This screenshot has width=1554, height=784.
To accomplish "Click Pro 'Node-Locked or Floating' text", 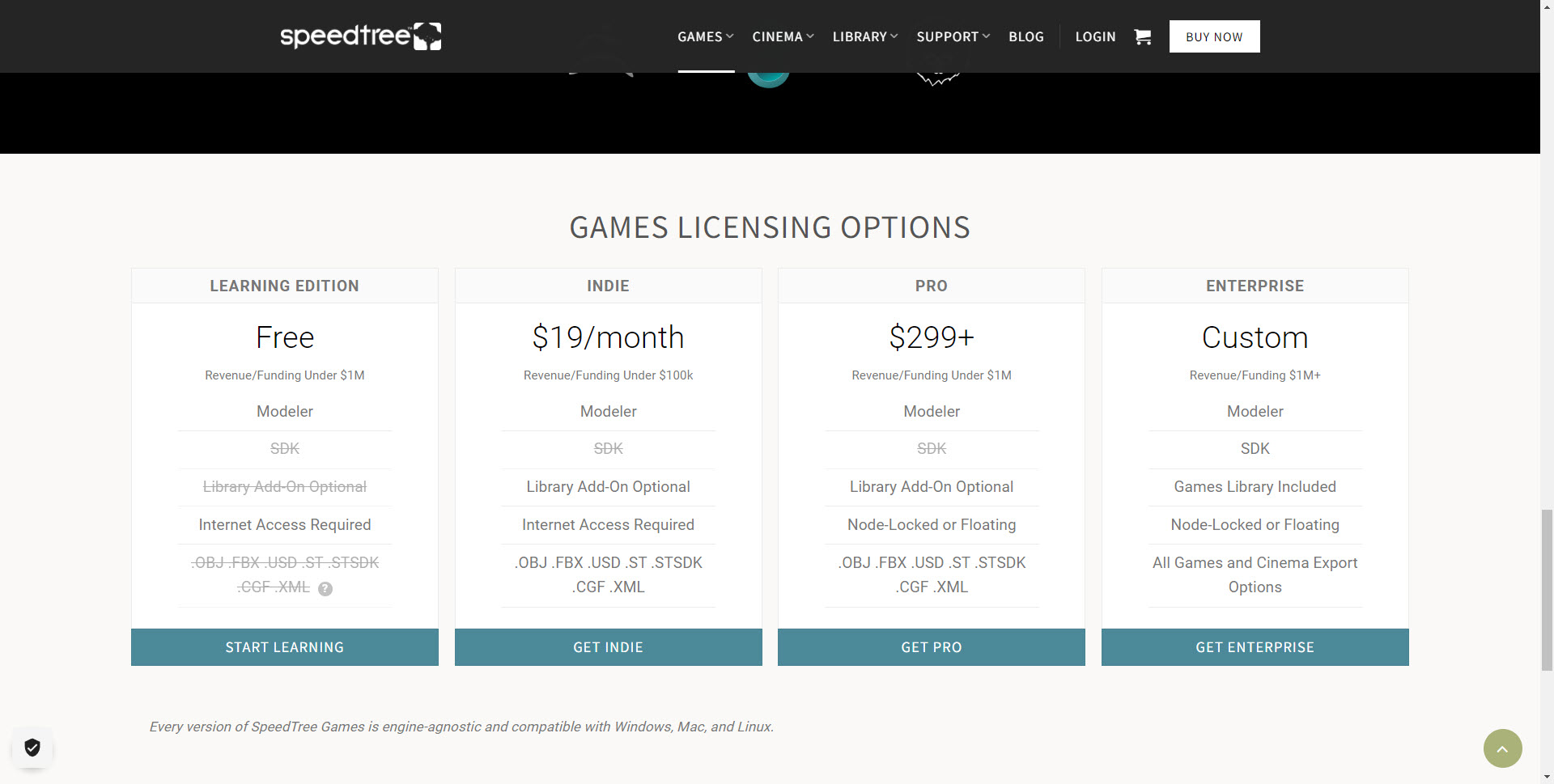I will pos(932,524).
